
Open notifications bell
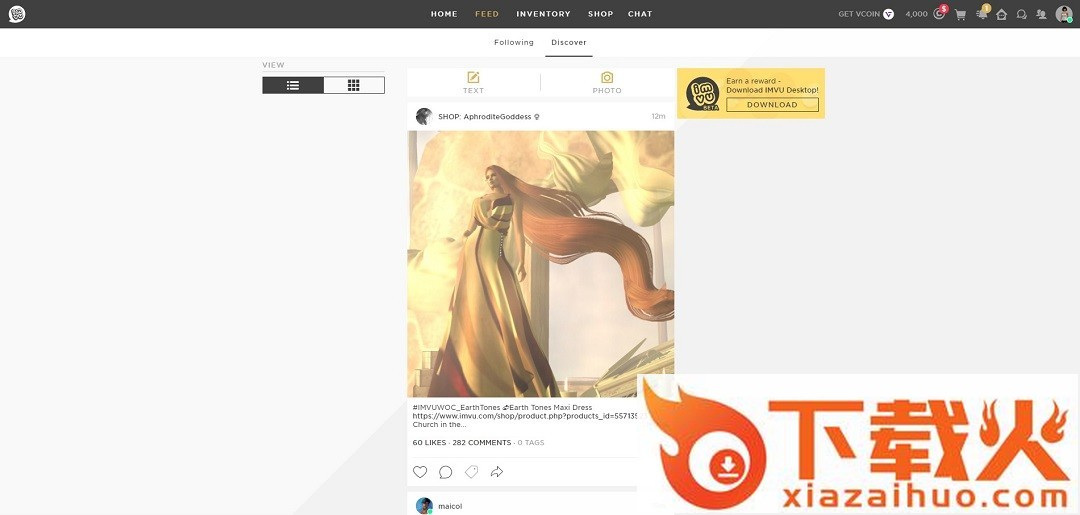pyautogui.click(x=982, y=13)
